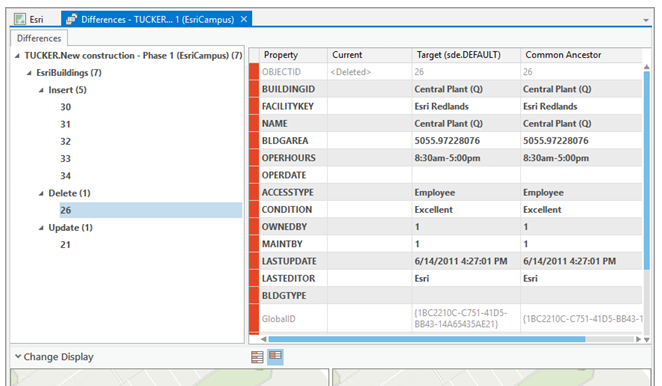Click the LASTUPDATE property row
The height and width of the screenshot is (386, 662).
(446, 261)
